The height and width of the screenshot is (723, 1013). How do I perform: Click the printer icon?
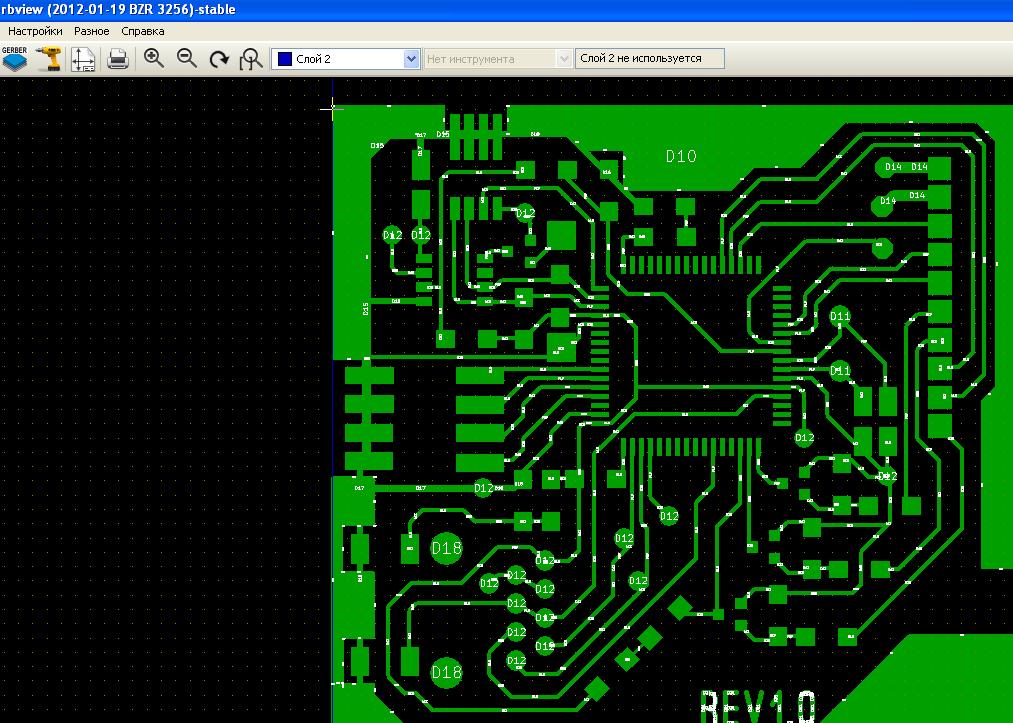tap(118, 58)
